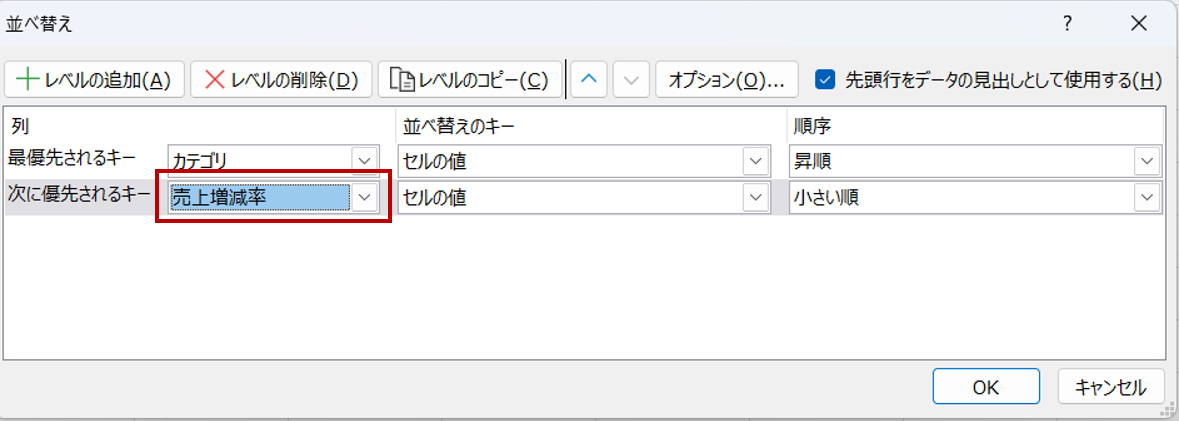Open the second row セルの値 sort key dropdown
This screenshot has width=1179, height=421.
tap(755, 198)
